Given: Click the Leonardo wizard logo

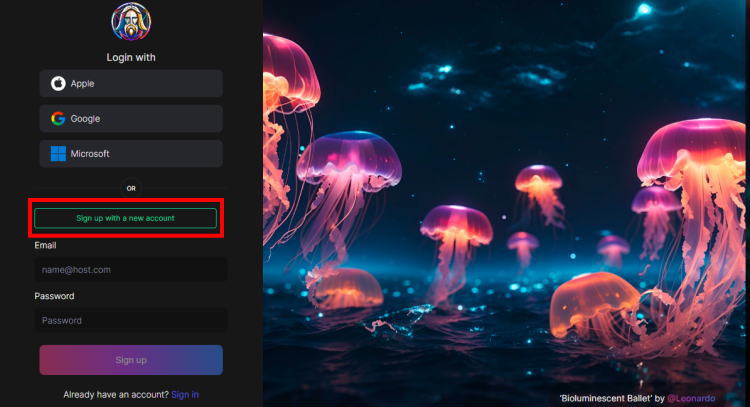Looking at the screenshot, I should coord(131,22).
